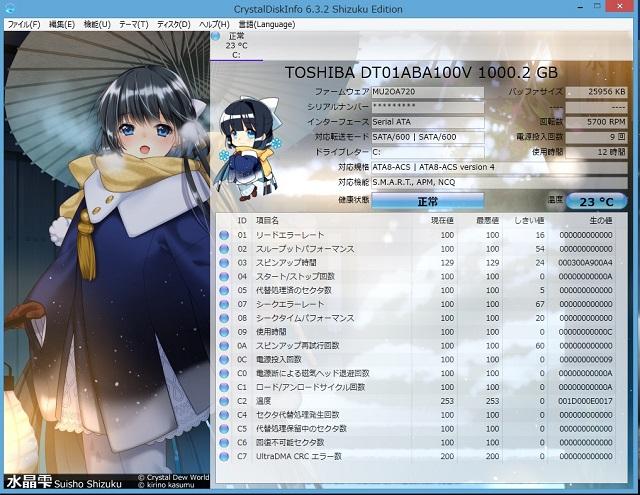The image size is (640, 495).
Task: Click status icon for スピンアップ時間 row
Action: [x=224, y=263]
